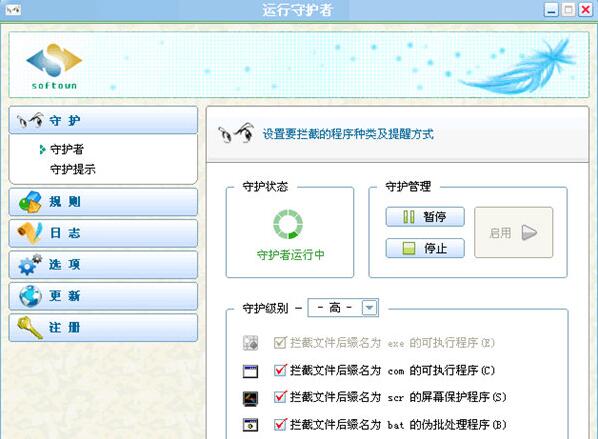
Task: Click the scroll and quill icon beside 日志
Action: 29,233
